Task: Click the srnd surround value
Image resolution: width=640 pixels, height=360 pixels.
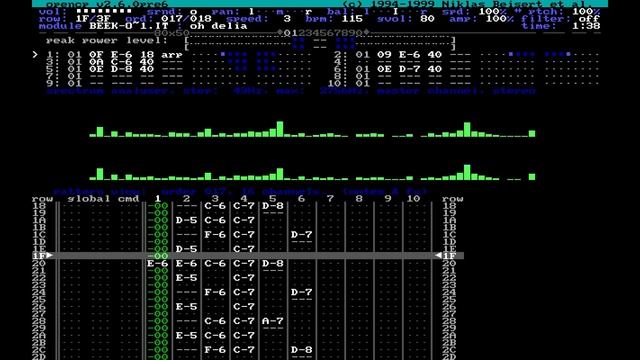Action: click(193, 11)
